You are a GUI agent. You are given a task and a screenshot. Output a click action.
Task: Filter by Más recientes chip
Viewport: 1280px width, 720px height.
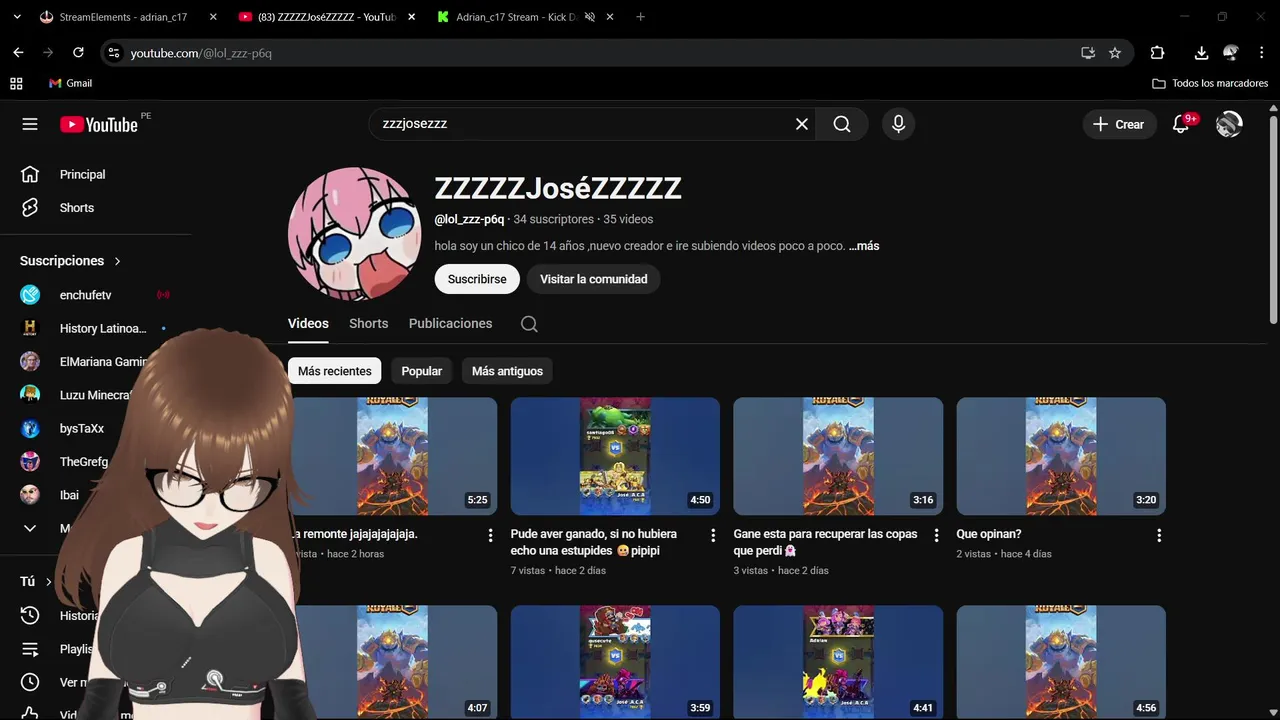334,371
